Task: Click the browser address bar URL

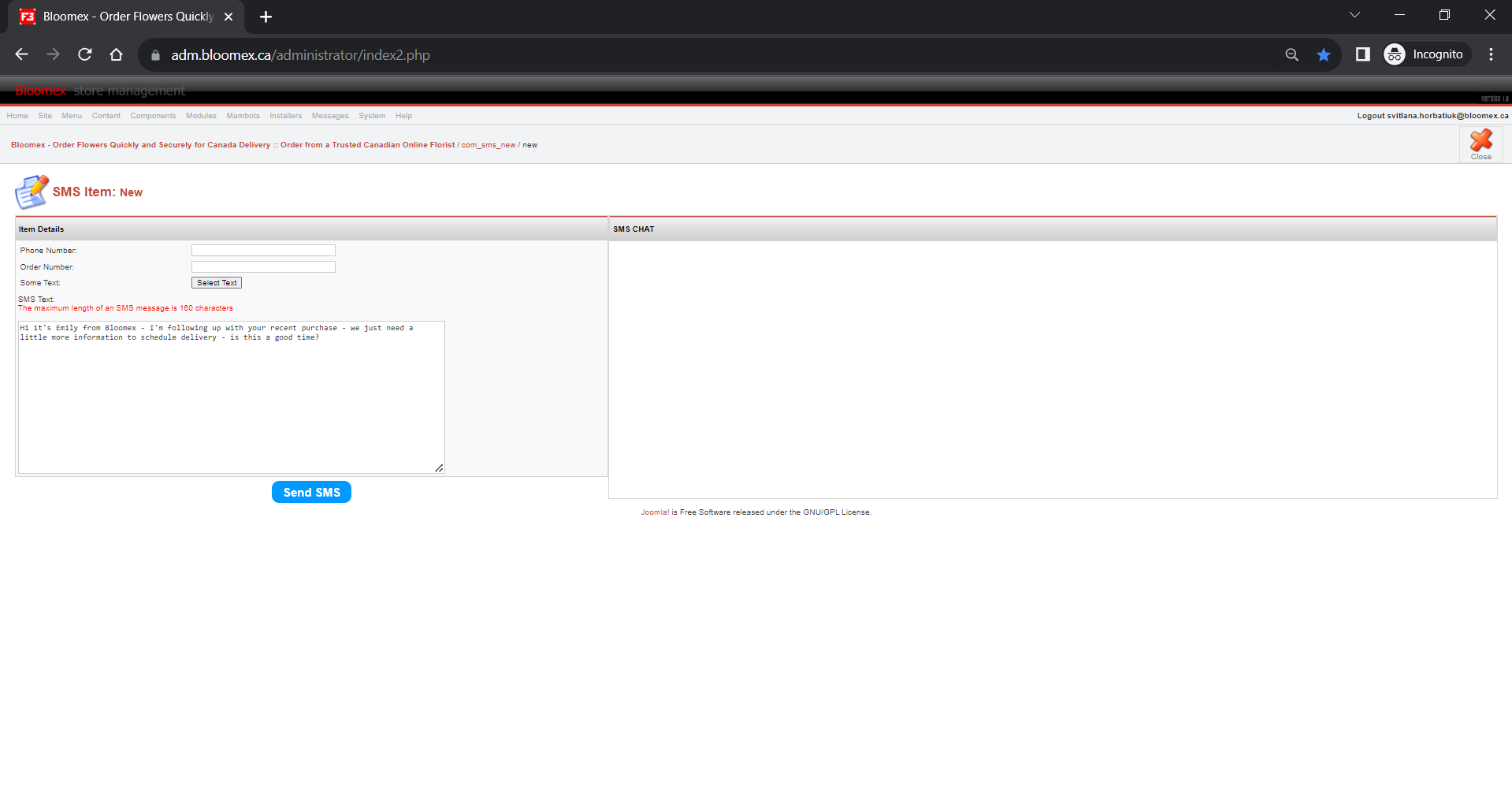Action: 300,55
